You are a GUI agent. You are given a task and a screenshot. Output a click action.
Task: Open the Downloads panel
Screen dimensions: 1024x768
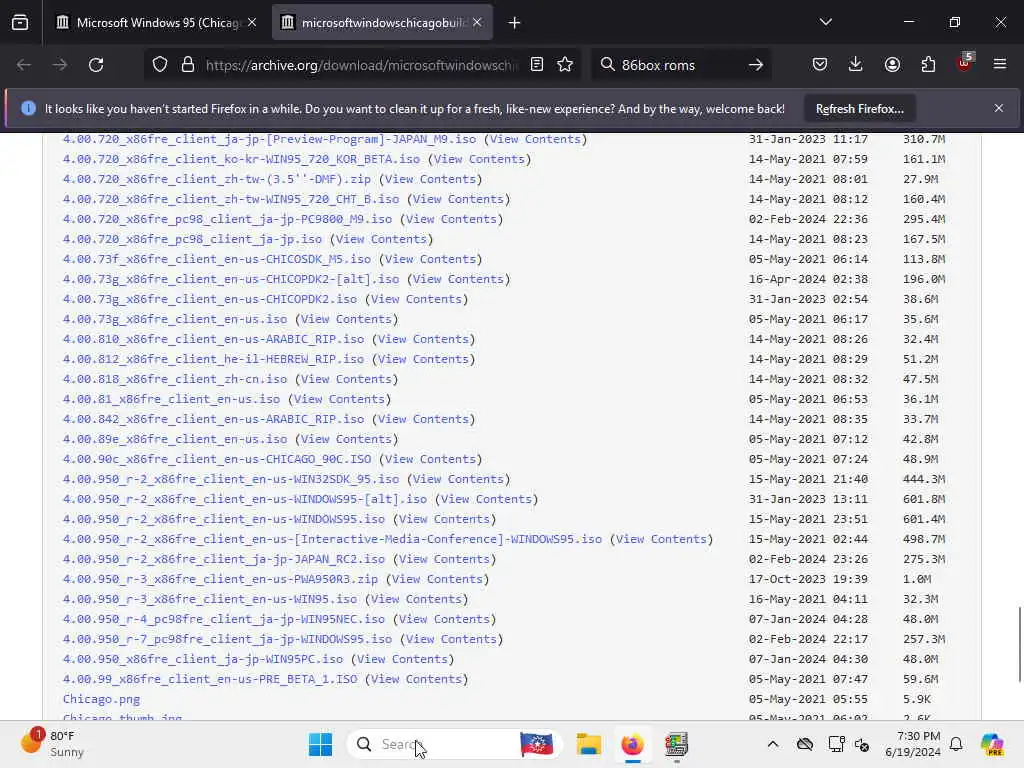tap(856, 64)
